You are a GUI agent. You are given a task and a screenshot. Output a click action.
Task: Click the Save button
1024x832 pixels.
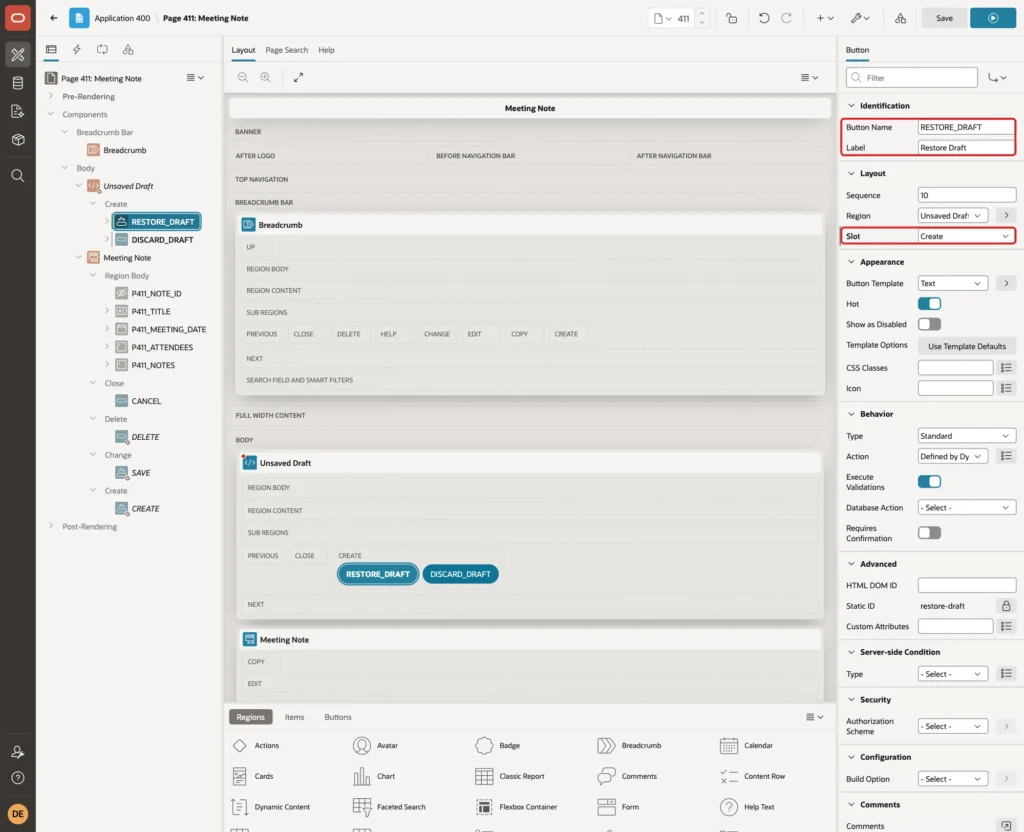(944, 18)
